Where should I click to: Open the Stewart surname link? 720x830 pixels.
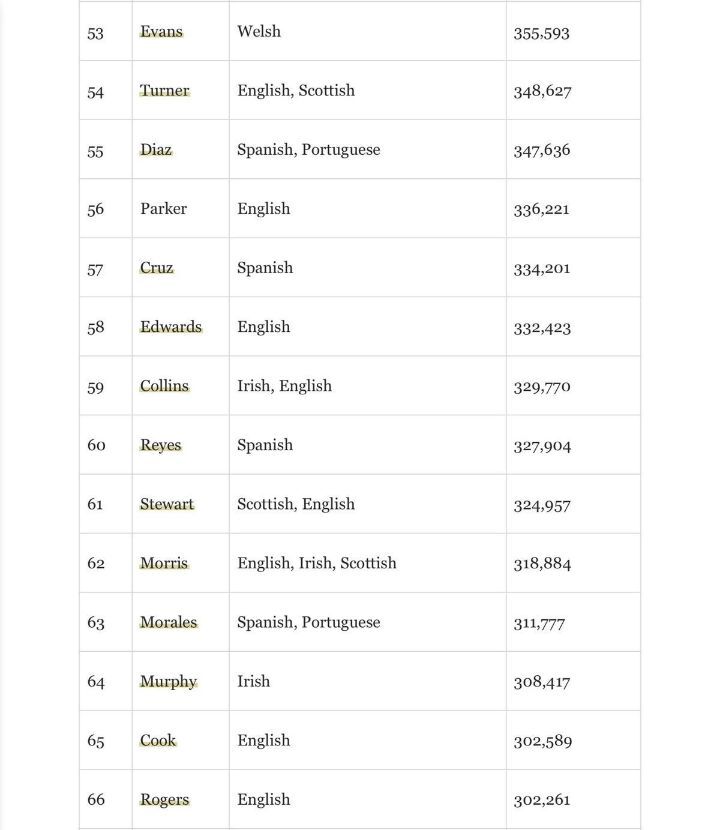click(167, 504)
